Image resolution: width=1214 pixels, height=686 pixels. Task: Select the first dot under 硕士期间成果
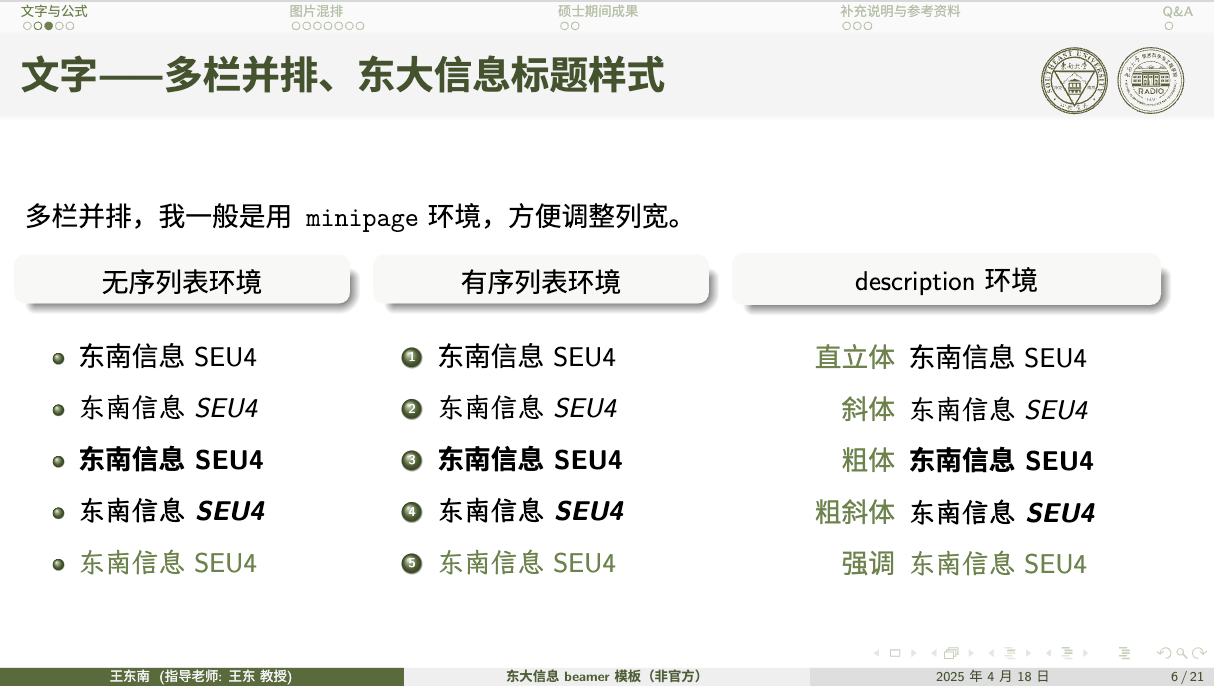tap(563, 26)
